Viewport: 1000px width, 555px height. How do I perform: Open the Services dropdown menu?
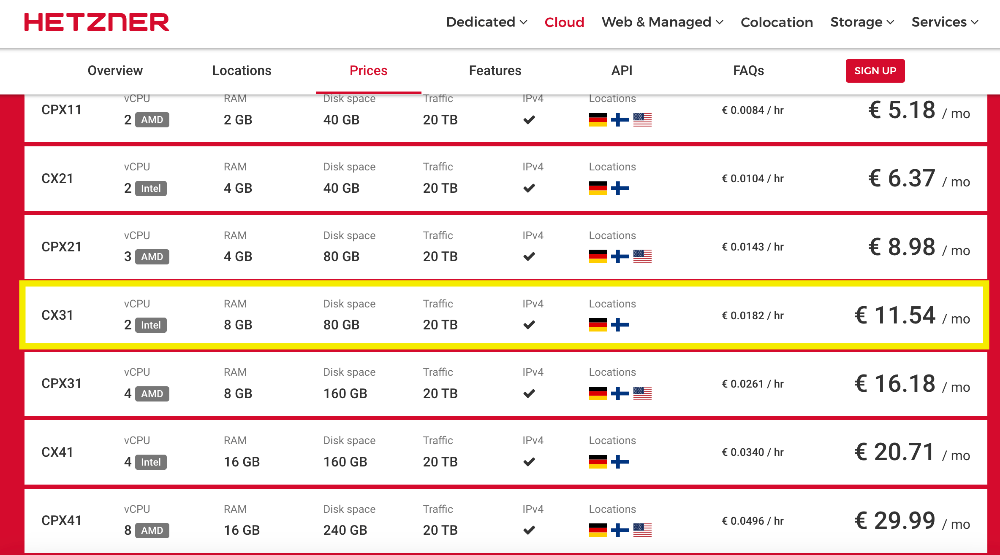click(945, 22)
